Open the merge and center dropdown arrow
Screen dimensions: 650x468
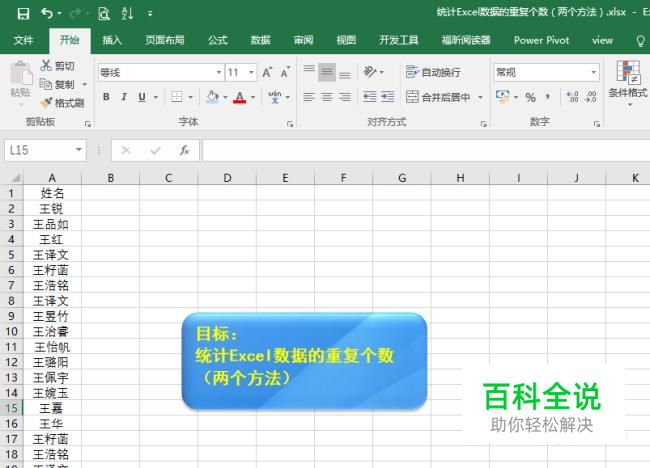click(480, 97)
